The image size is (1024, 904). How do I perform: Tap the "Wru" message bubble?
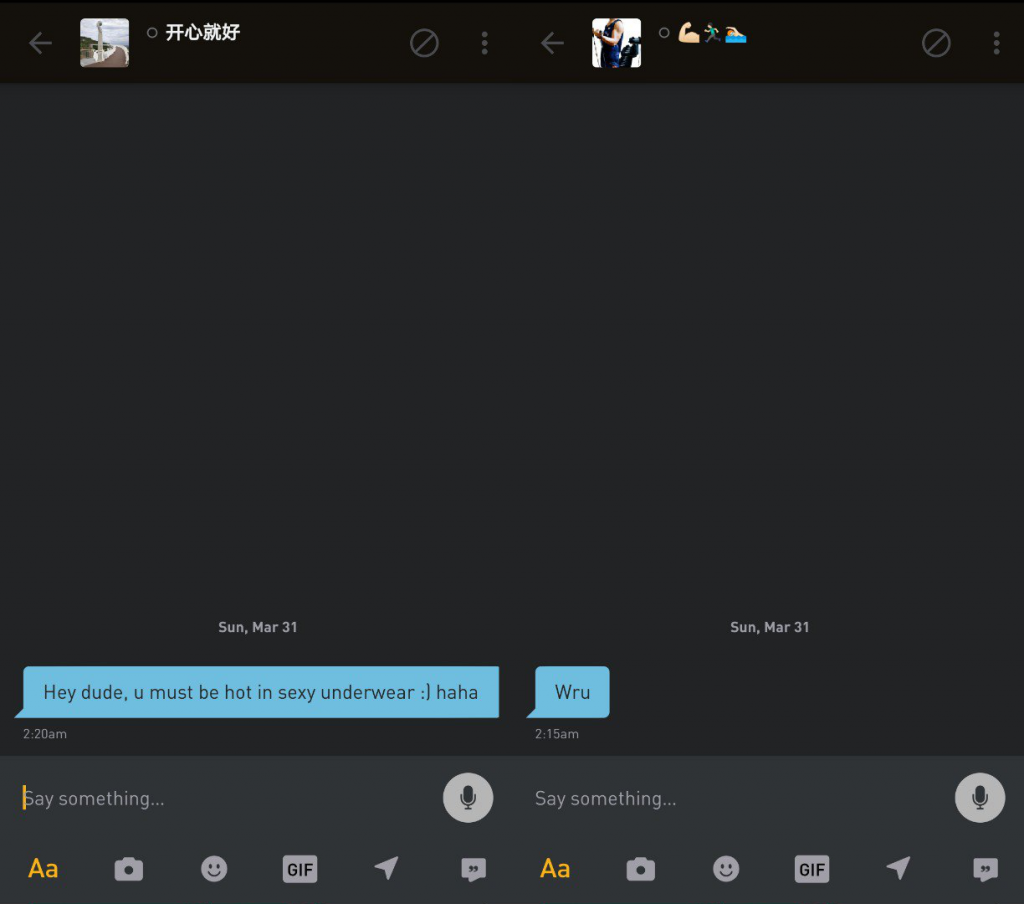572,692
